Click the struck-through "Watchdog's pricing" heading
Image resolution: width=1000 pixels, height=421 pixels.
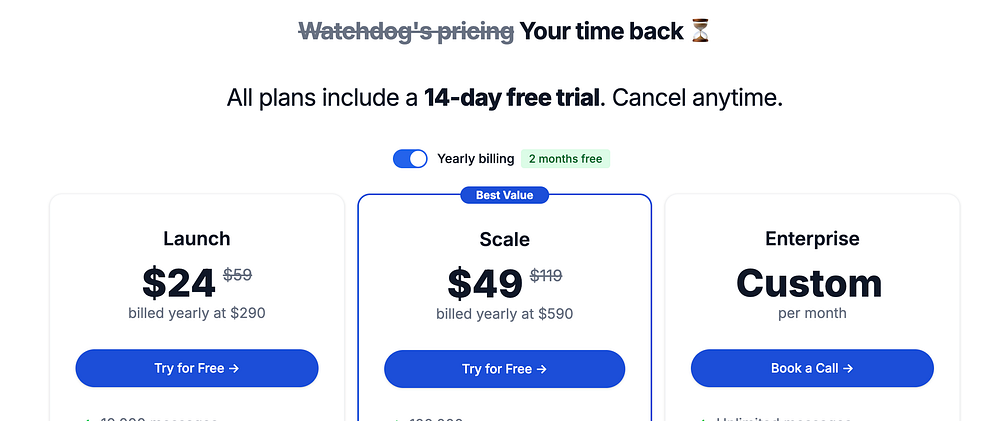point(405,31)
